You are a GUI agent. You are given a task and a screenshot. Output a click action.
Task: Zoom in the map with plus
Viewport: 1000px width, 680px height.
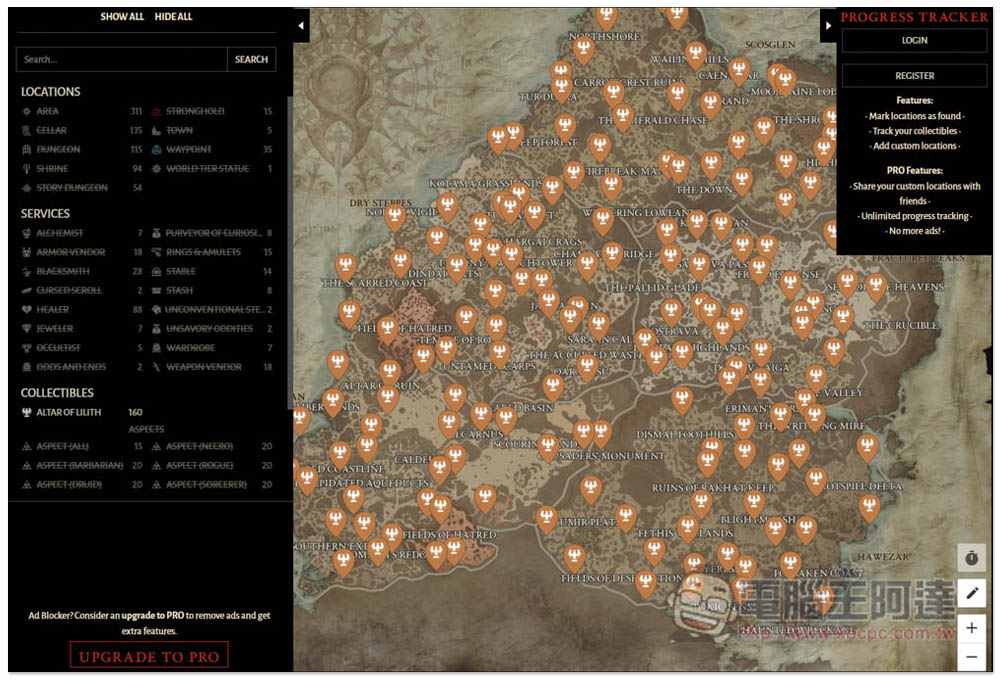point(971,628)
